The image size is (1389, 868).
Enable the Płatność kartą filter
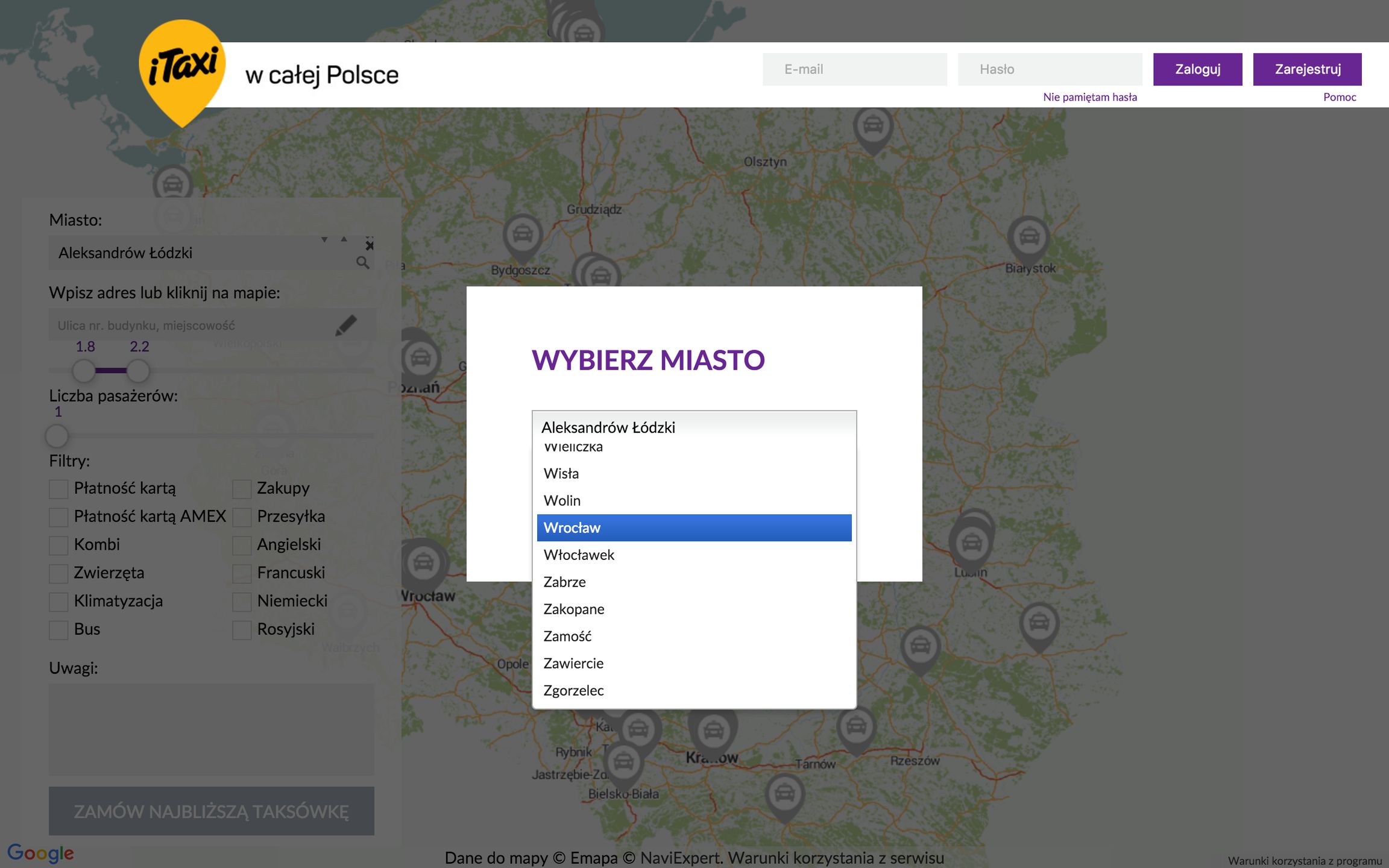58,489
